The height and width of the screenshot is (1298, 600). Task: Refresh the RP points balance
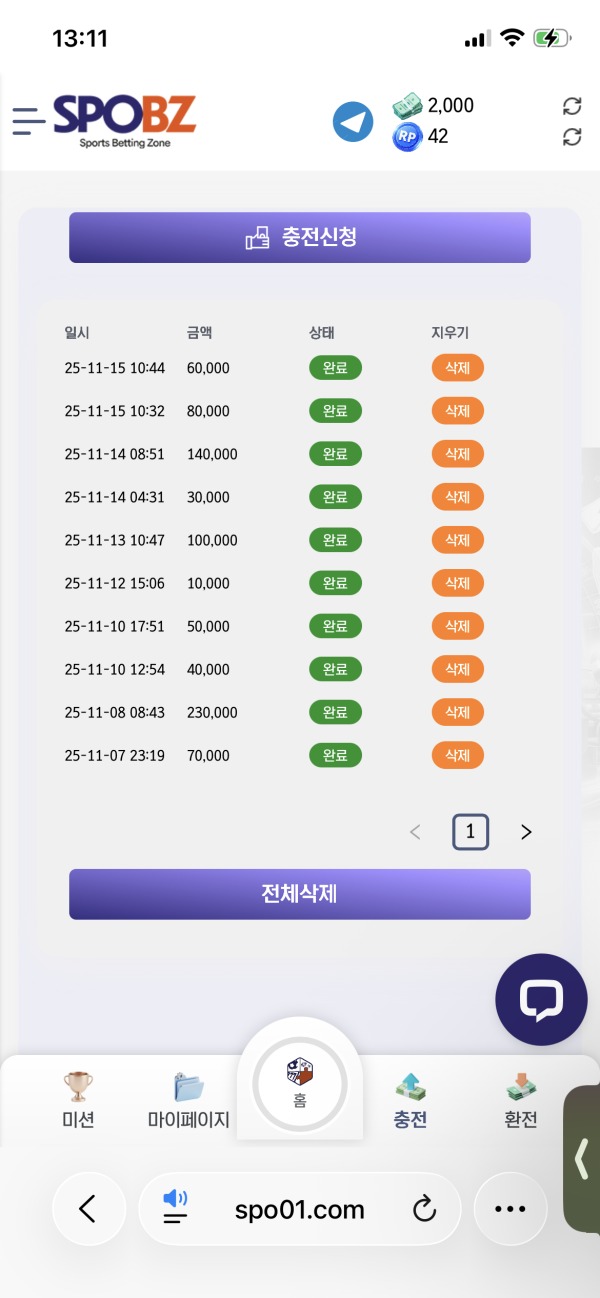tap(572, 136)
